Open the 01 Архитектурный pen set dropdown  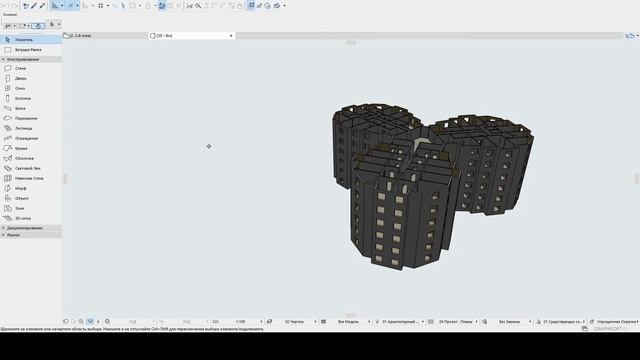tap(402, 322)
